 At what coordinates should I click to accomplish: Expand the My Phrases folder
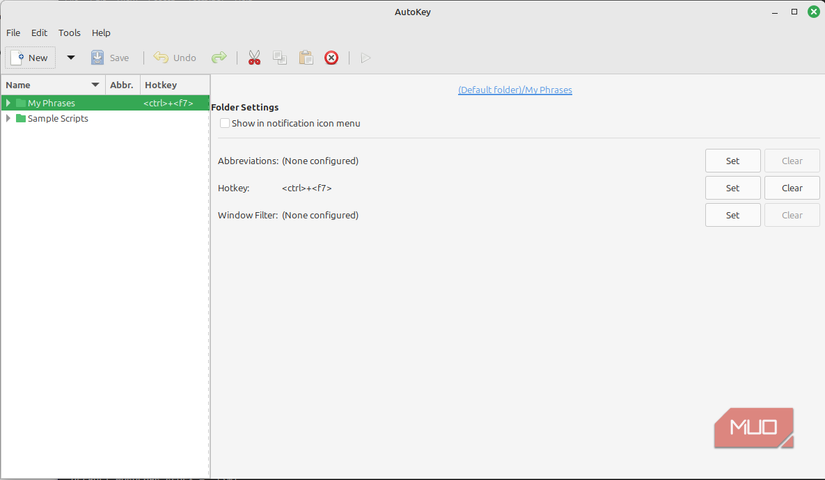coord(8,103)
